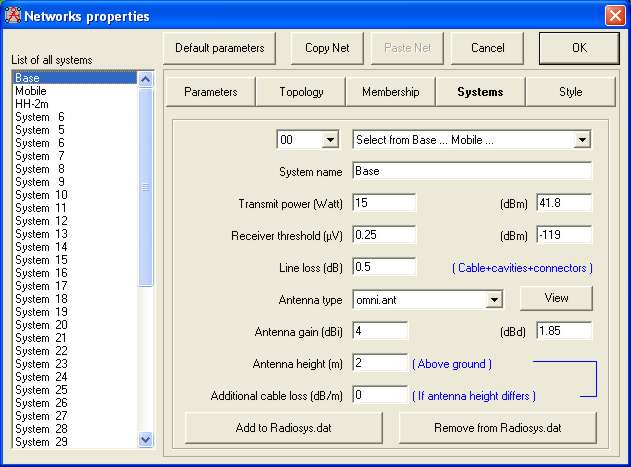Viewport: 631px width, 467px height.
Task: Select System 24 in the list
Action: pos(75,377)
